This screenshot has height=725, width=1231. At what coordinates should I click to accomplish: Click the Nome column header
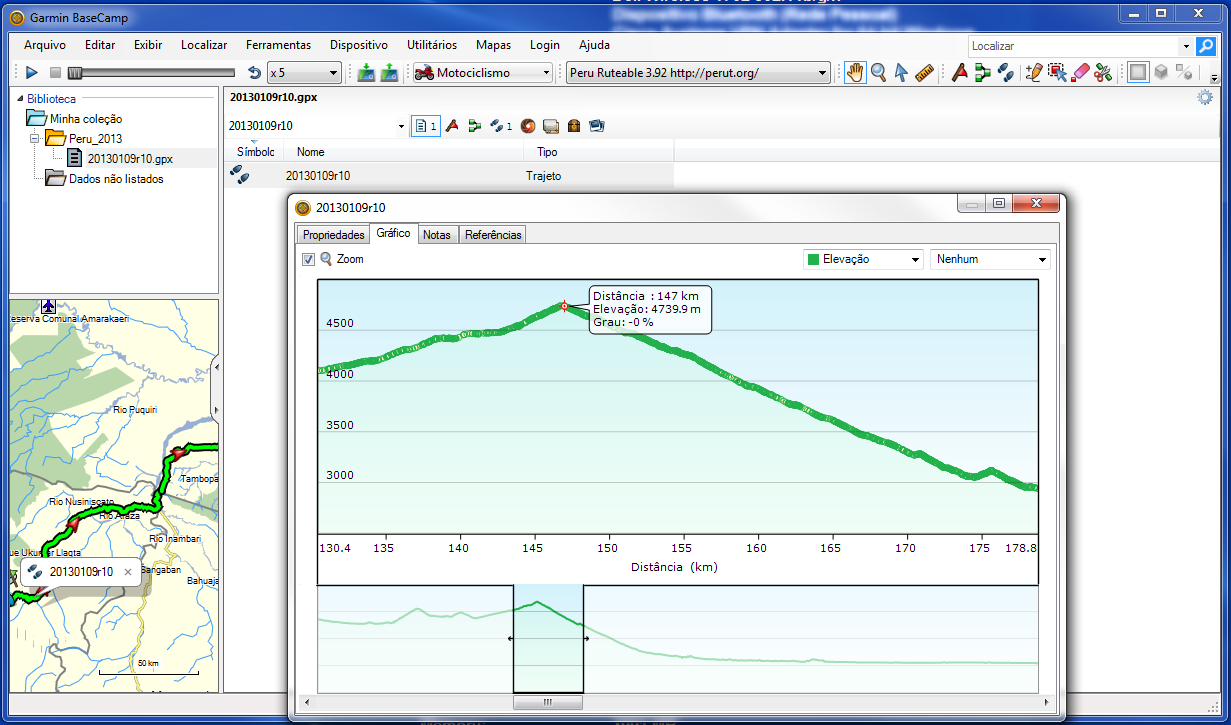(311, 152)
